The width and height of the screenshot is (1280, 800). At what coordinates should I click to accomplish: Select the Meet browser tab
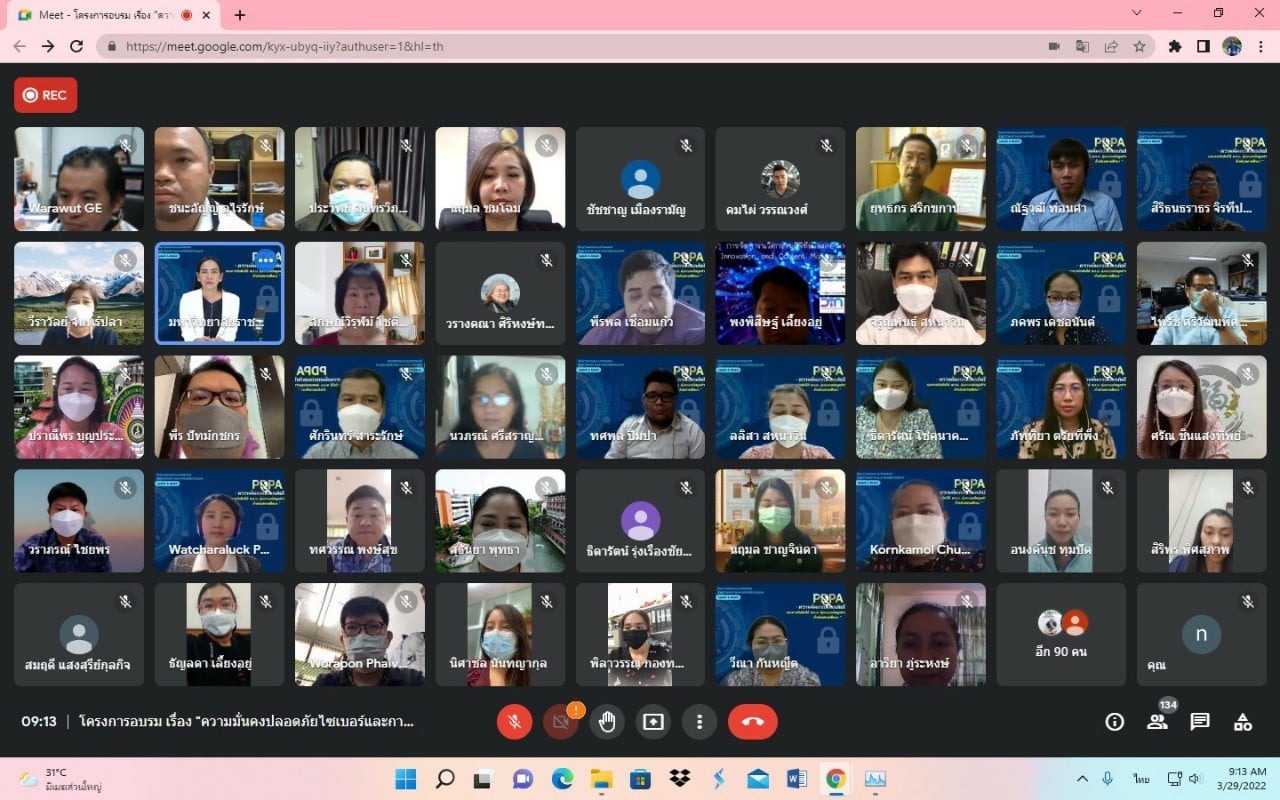pos(112,15)
